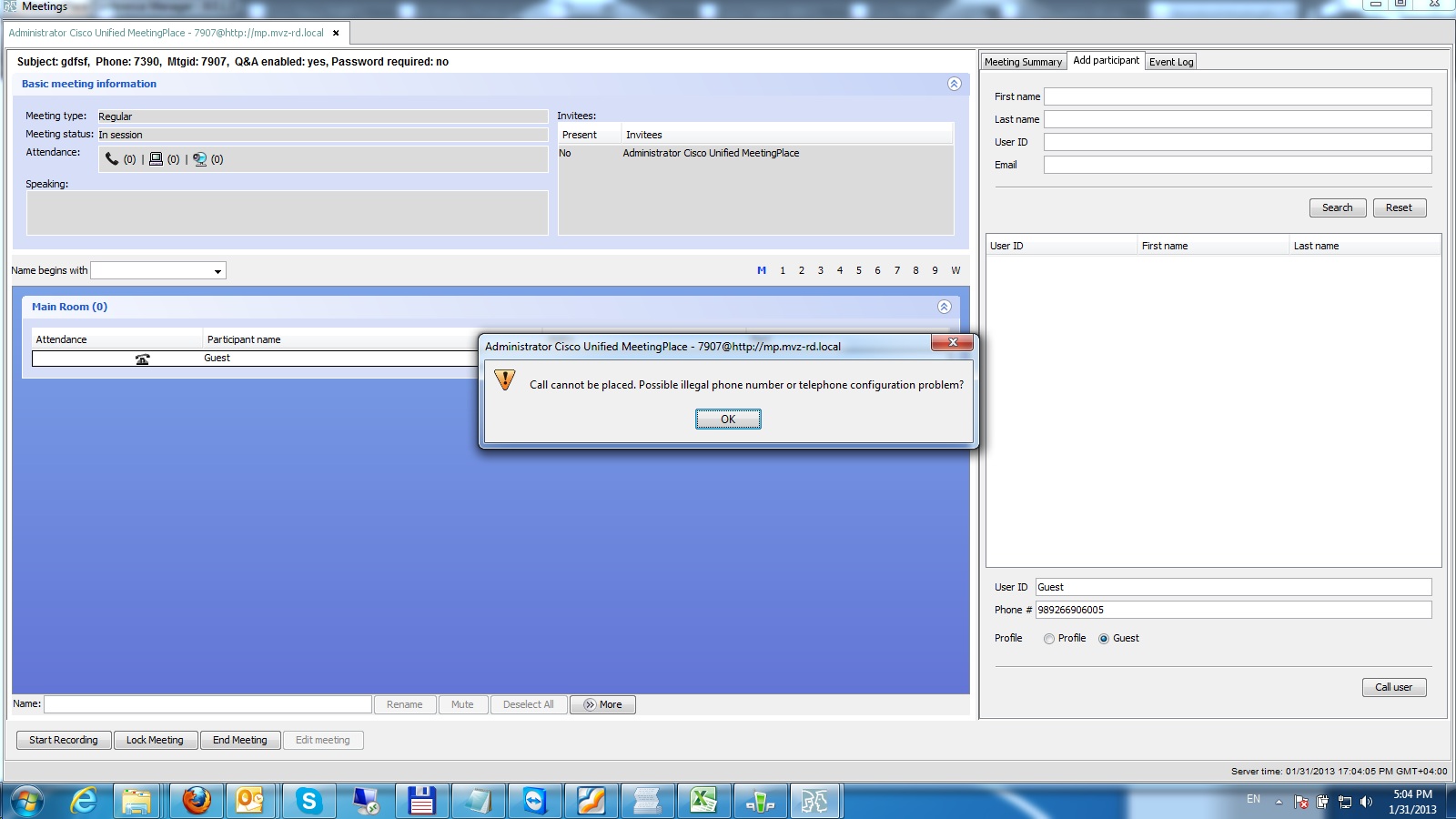
Task: Click the search-area User ID field
Action: (x=1238, y=142)
